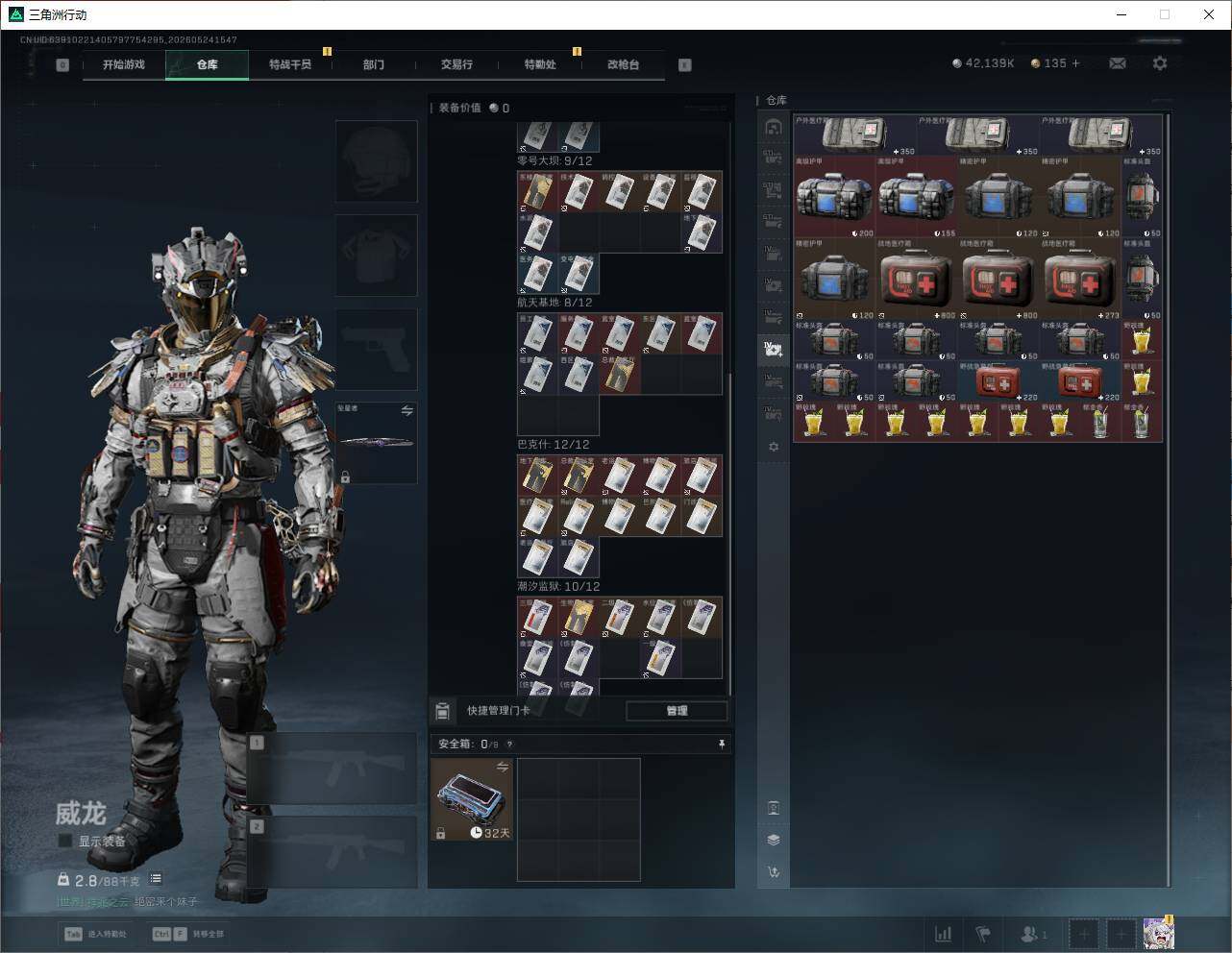This screenshot has width=1232, height=953.
Task: Go to the 开始游戏 tab
Action: click(x=124, y=64)
